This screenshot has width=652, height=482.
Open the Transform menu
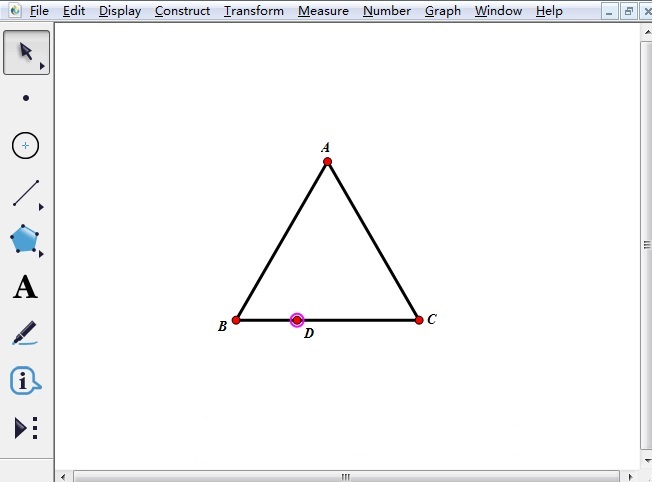(x=254, y=11)
